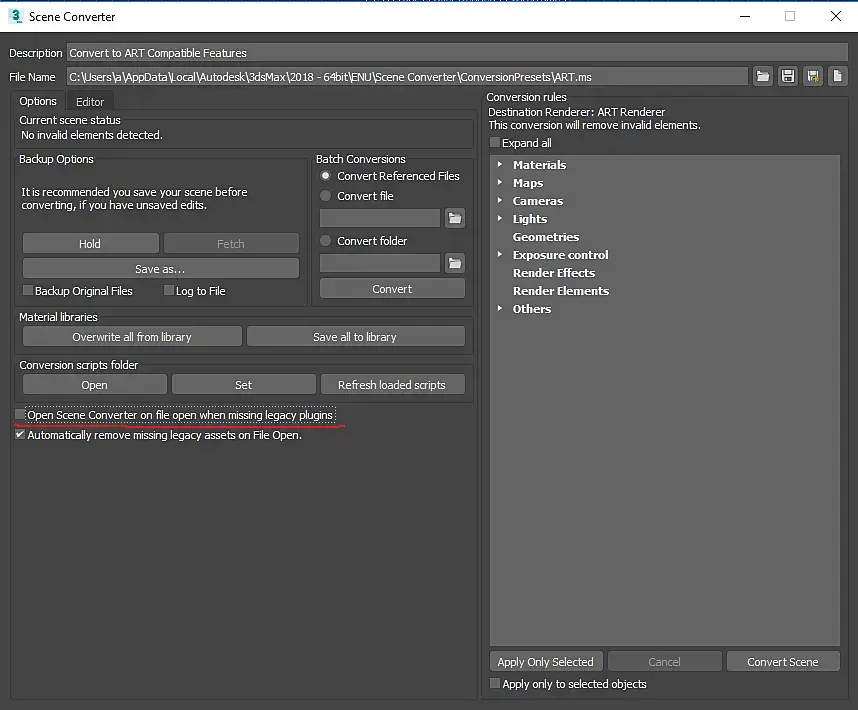This screenshot has width=858, height=710.
Task: Select the Materials label in rules tree
Action: point(539,165)
